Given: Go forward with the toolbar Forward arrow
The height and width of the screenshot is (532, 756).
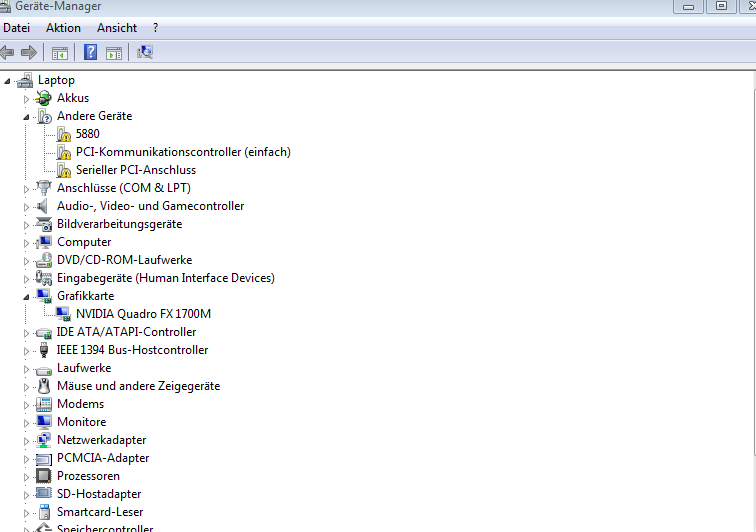Looking at the screenshot, I should 29,52.
